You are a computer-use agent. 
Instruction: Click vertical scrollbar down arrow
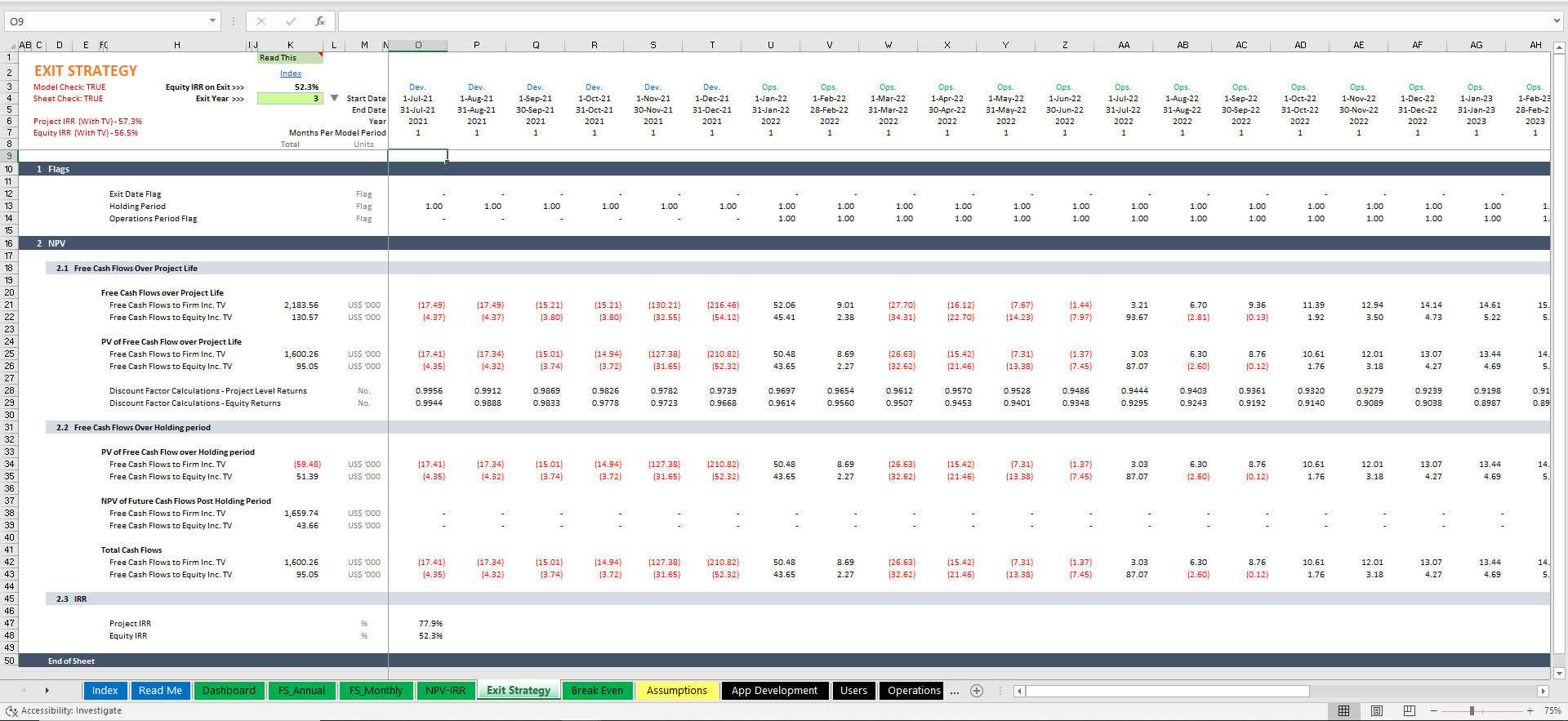(x=1559, y=674)
